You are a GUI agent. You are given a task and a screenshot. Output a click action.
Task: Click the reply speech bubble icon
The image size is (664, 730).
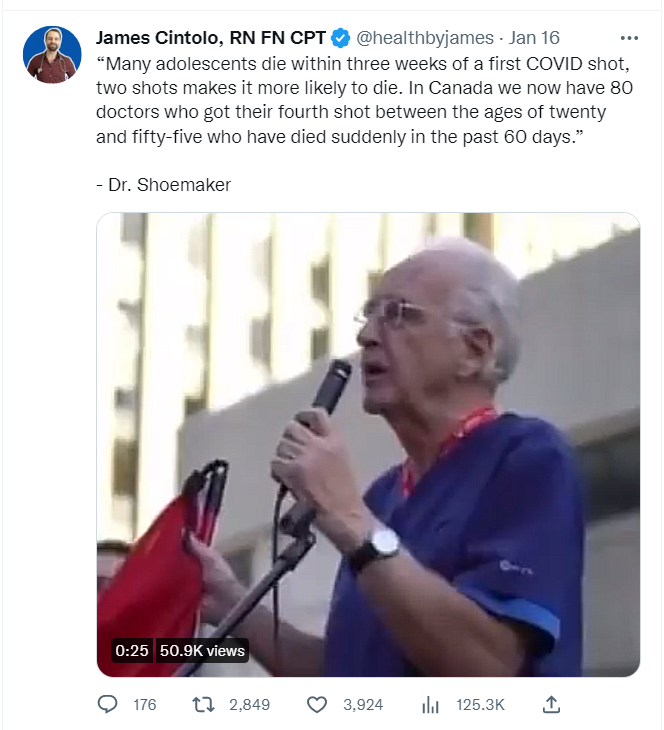107,704
